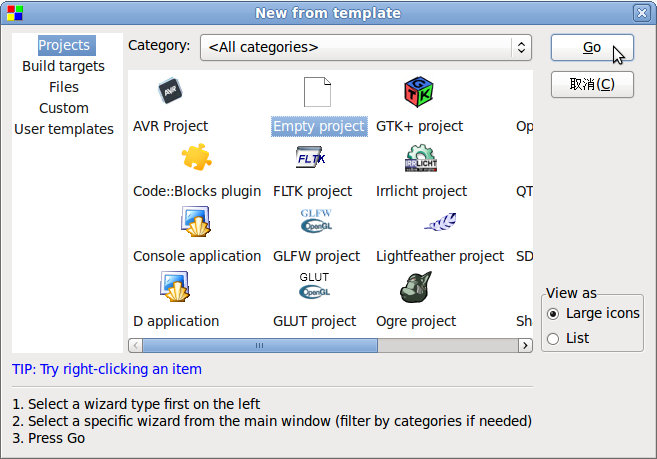Image resolution: width=657 pixels, height=459 pixels.
Task: Click the 'AVR Project' label
Action: 170,126
